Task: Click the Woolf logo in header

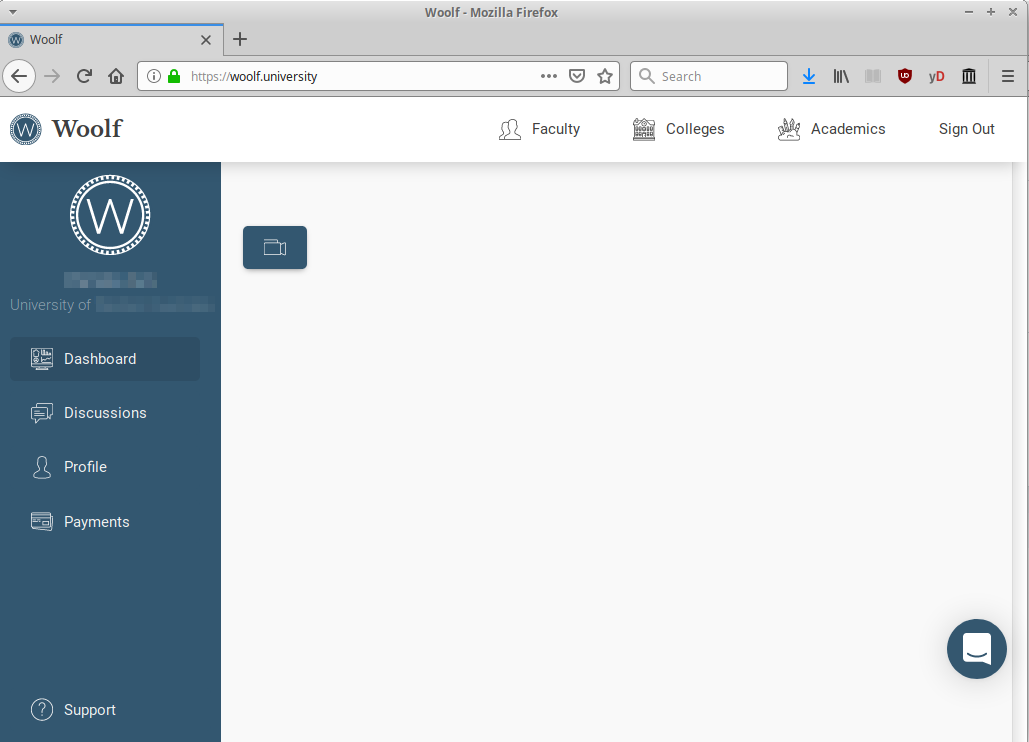Action: [26, 129]
